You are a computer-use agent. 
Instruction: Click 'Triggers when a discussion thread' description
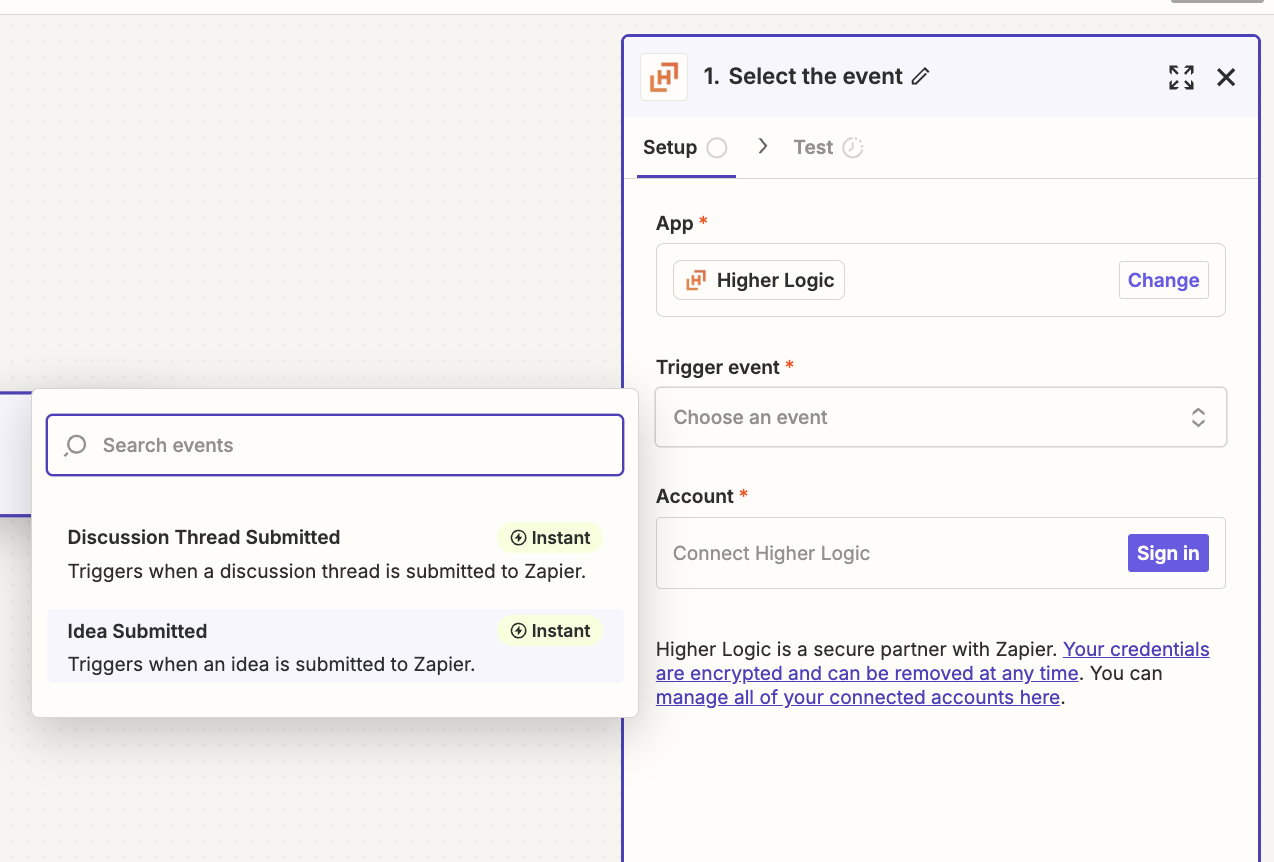point(326,572)
